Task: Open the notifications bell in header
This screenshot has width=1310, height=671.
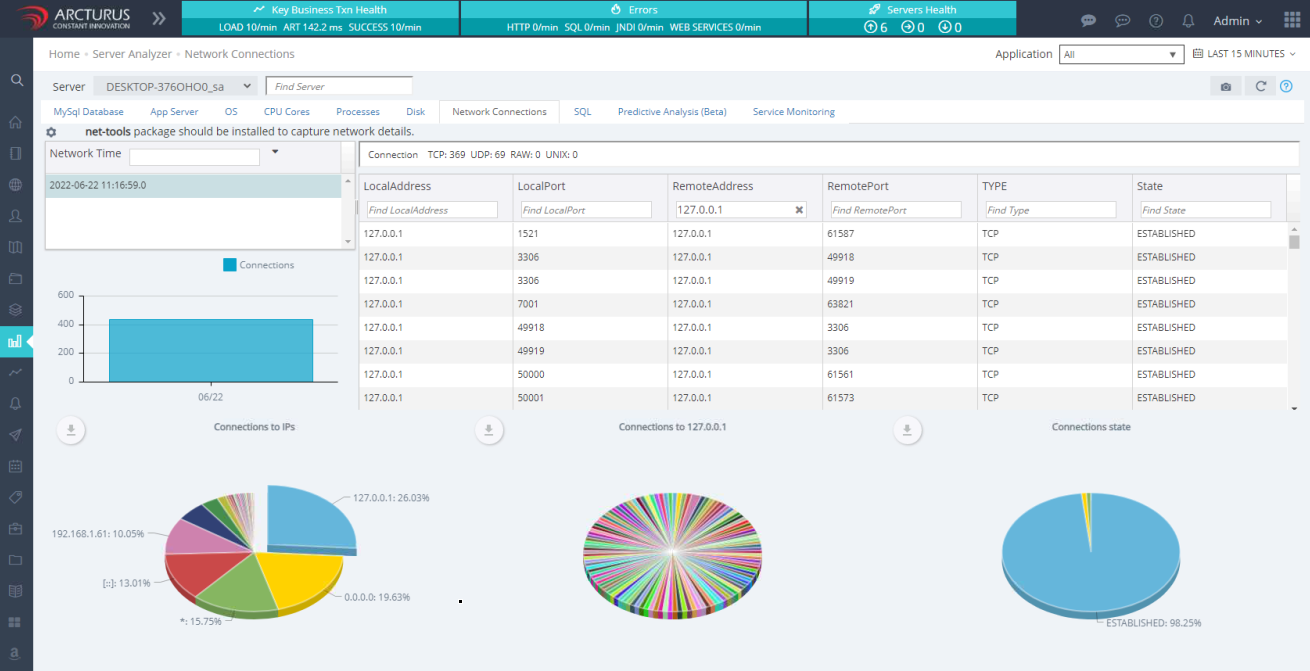Action: [x=1188, y=21]
